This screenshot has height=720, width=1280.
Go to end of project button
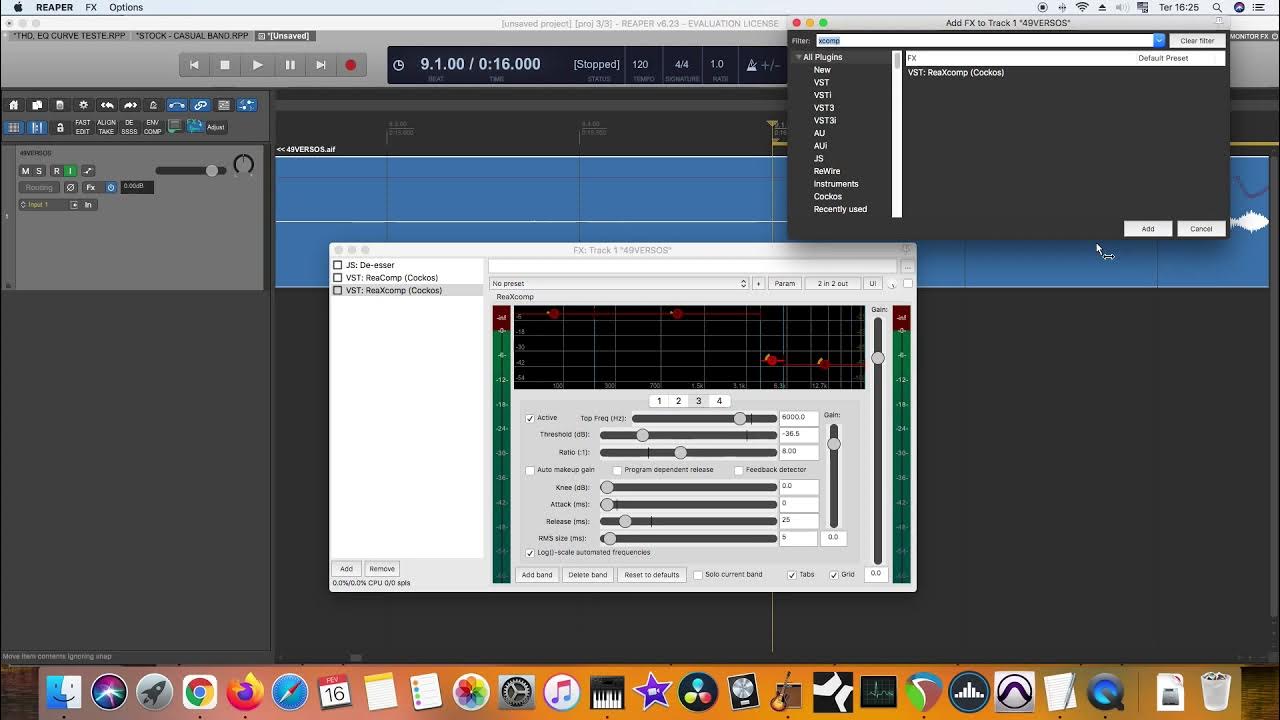321,65
